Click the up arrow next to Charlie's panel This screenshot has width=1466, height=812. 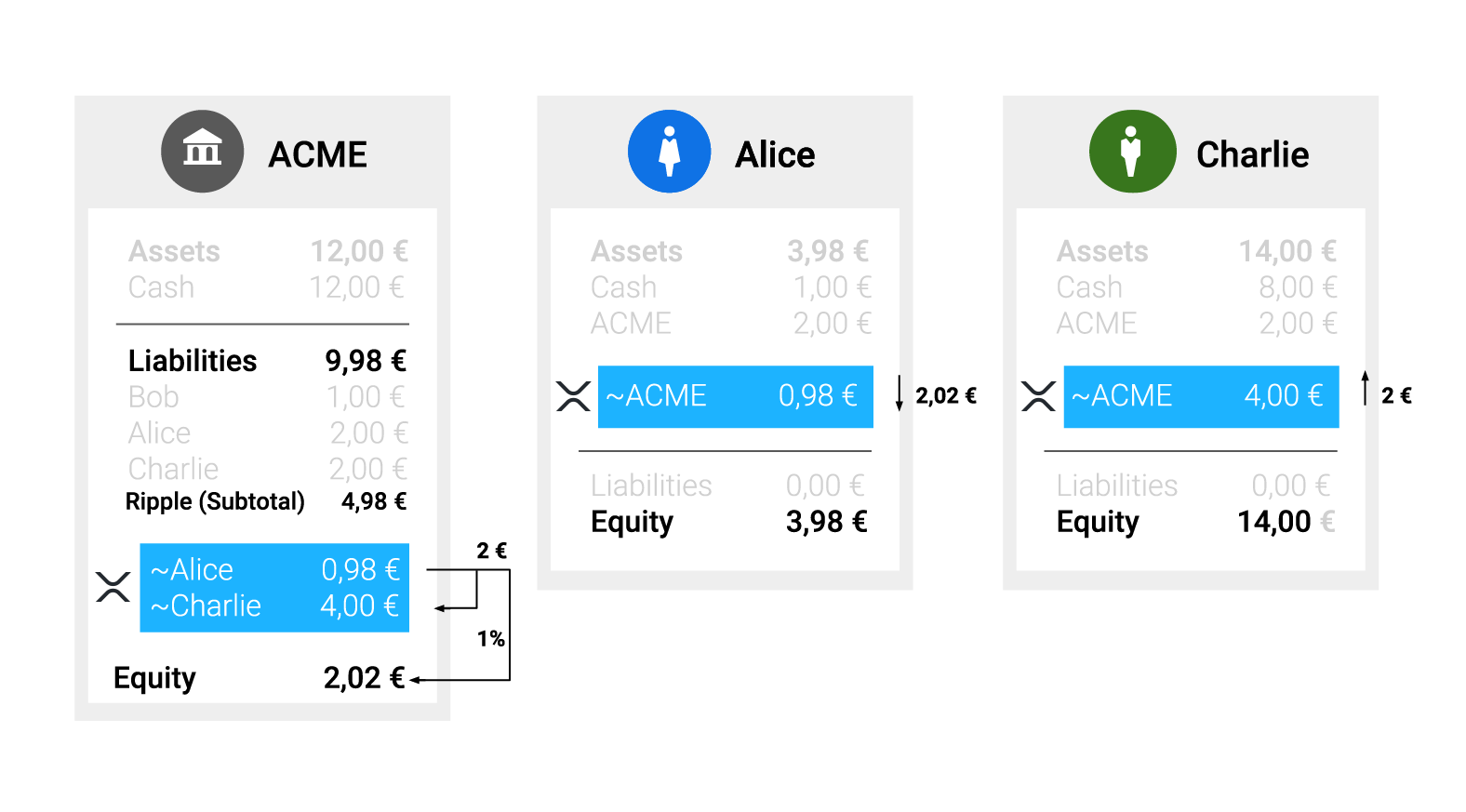pos(1365,388)
